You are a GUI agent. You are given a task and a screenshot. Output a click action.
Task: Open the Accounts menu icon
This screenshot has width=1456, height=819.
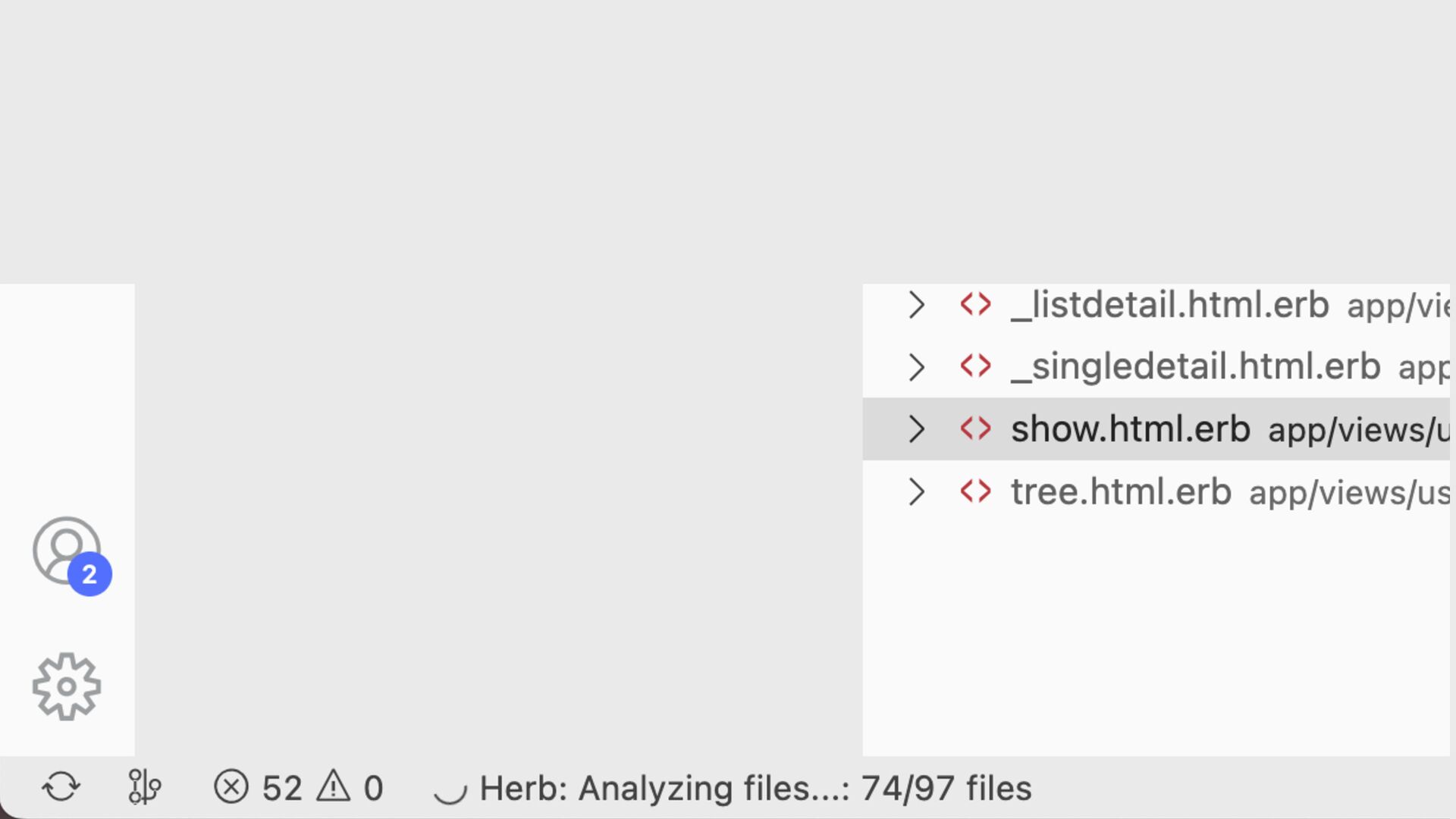(67, 551)
